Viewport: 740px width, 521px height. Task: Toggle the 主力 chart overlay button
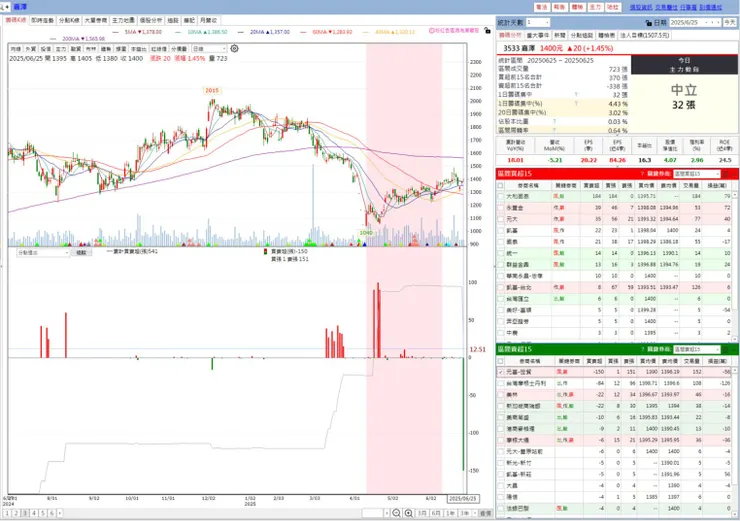[x=61, y=49]
